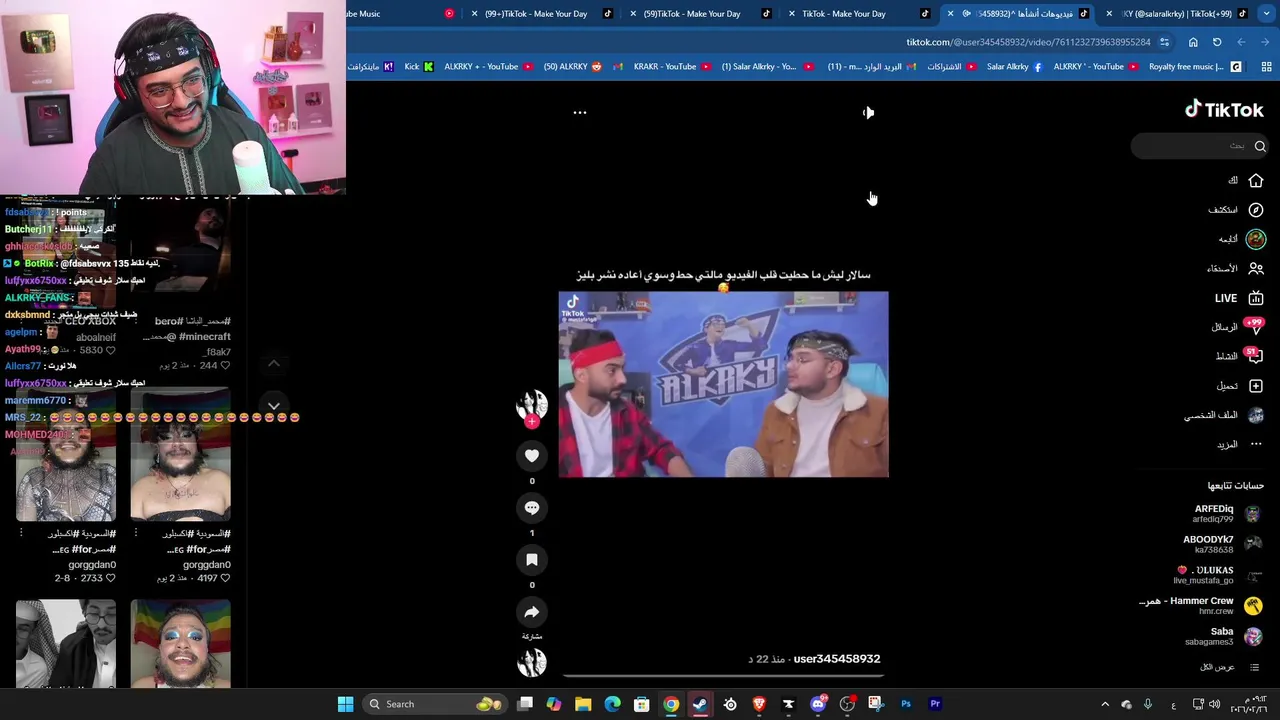This screenshot has height=720, width=1280.
Task: Open the Royalty free music bookmark
Action: pyautogui.click(x=1194, y=67)
